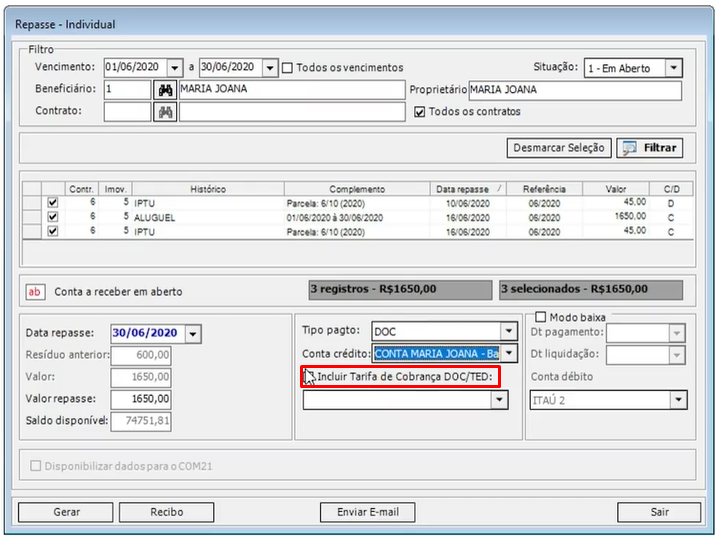716x538 pixels.
Task: Open the Situação dropdown
Action: click(x=673, y=68)
